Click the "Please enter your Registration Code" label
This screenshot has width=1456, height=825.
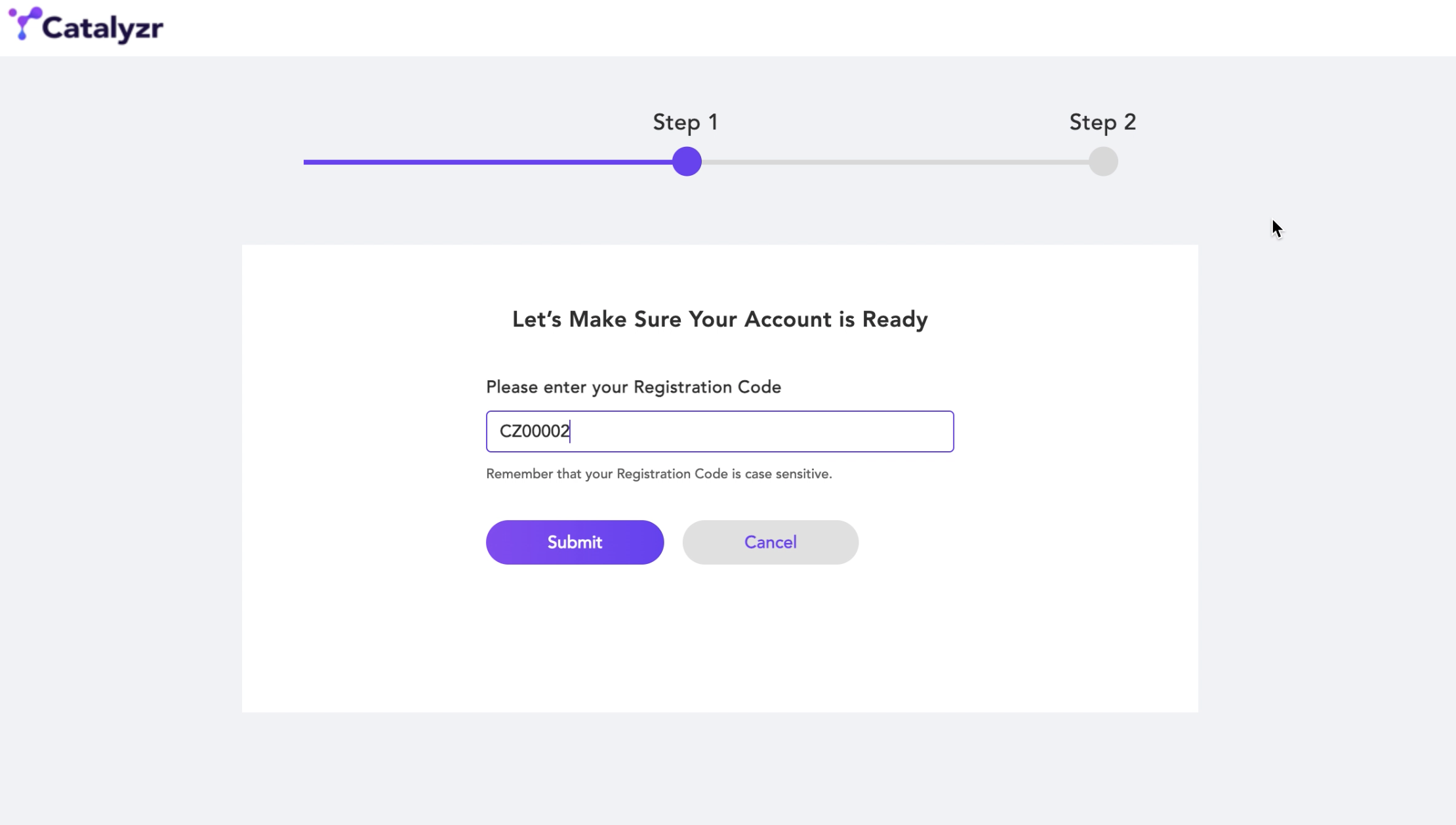634,387
